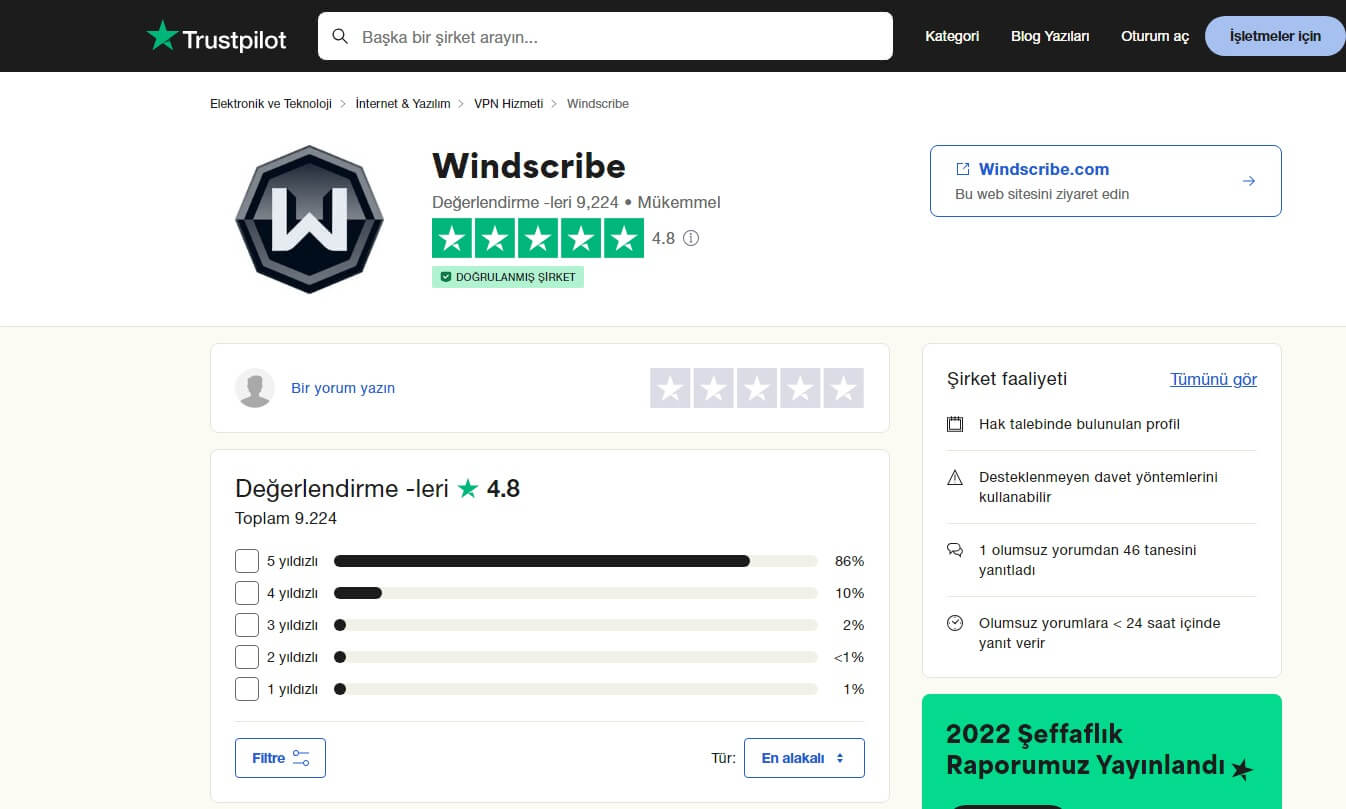Click the 4 yıldızlı 10% bar
Image resolution: width=1346 pixels, height=809 pixels.
click(x=576, y=593)
